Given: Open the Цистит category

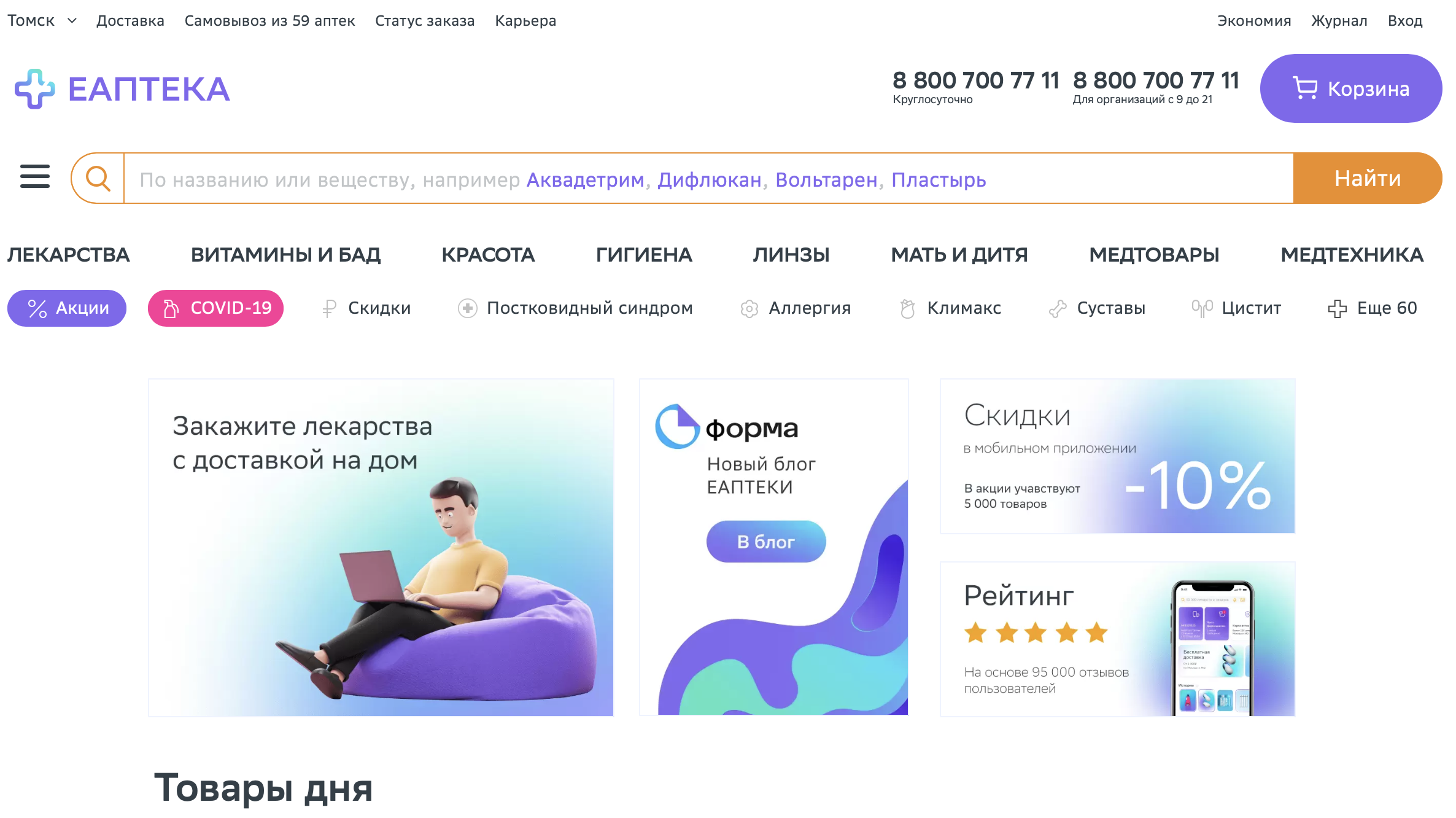Looking at the screenshot, I should (x=1236, y=308).
